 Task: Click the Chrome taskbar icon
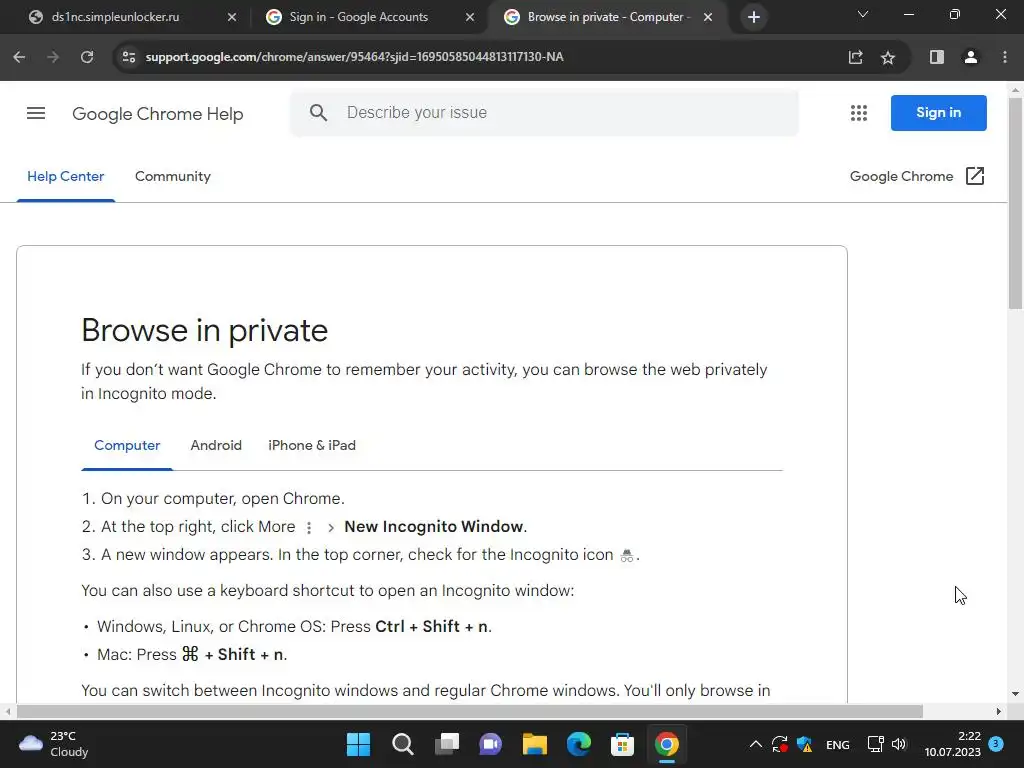[667, 744]
